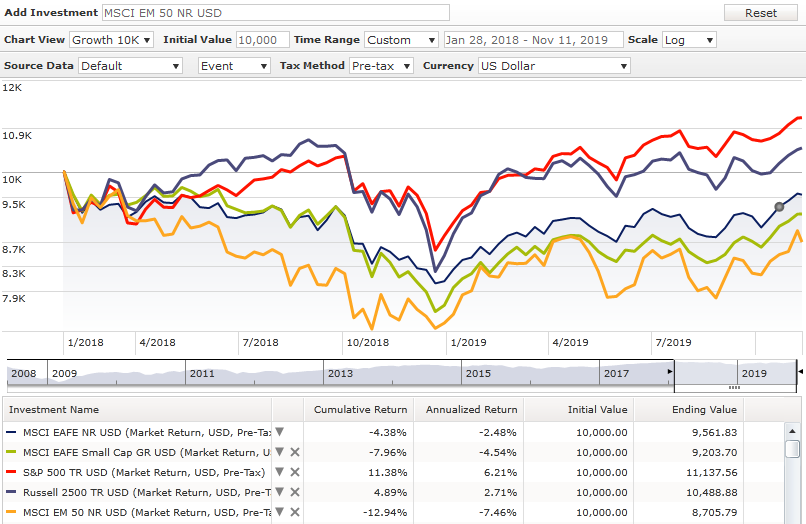Click the green MSCI EAFE Small Cap legend swatch
806x524 pixels.
11,452
